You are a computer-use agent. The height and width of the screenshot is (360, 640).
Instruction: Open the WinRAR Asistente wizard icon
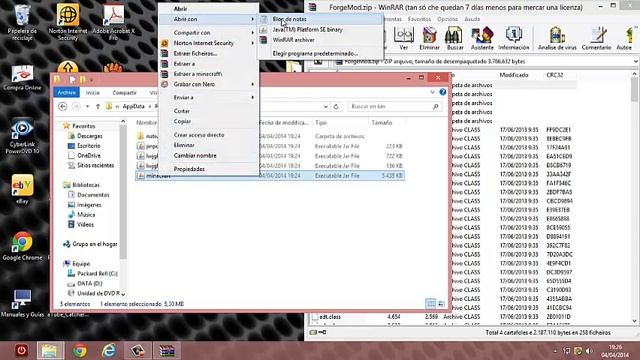tap(482, 38)
